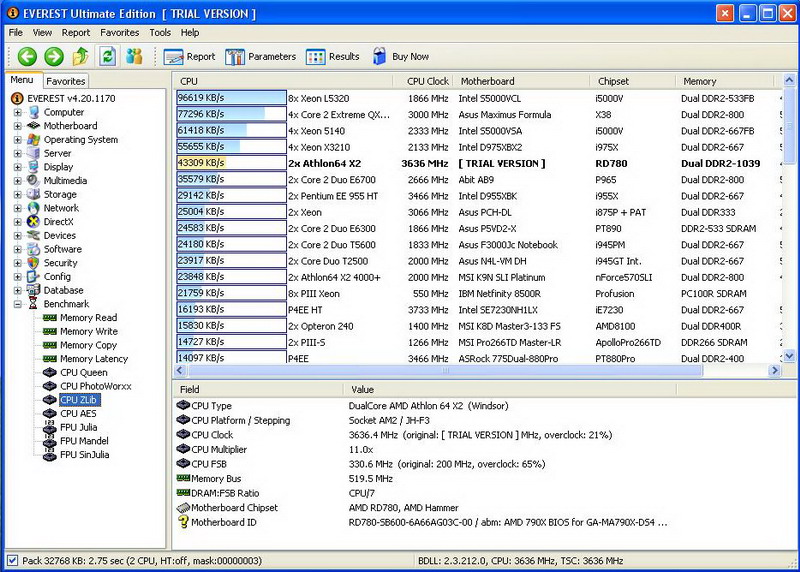Image resolution: width=800 pixels, height=572 pixels.
Task: Click the Security shield icon
Action: coord(34,263)
